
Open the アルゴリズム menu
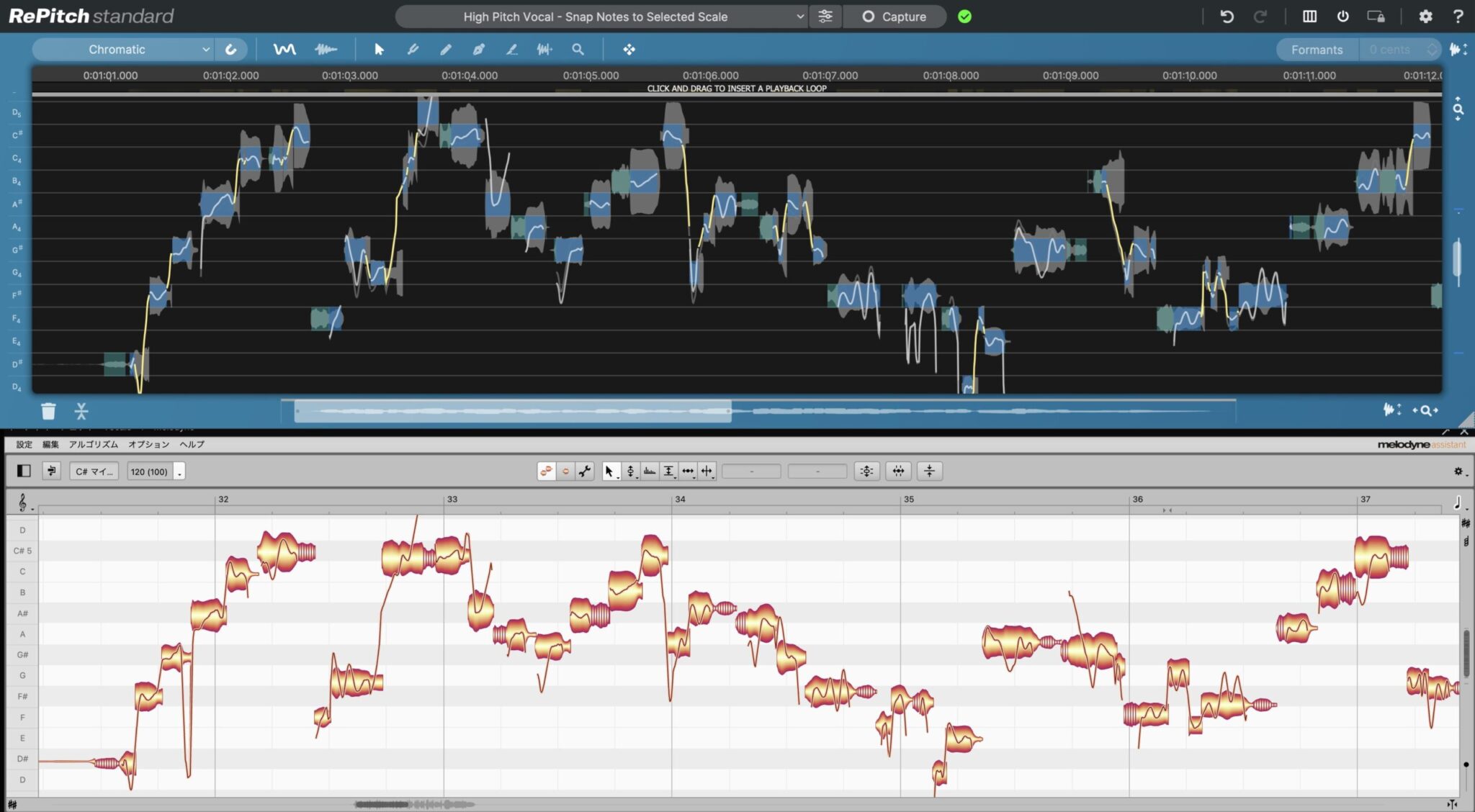(x=93, y=444)
